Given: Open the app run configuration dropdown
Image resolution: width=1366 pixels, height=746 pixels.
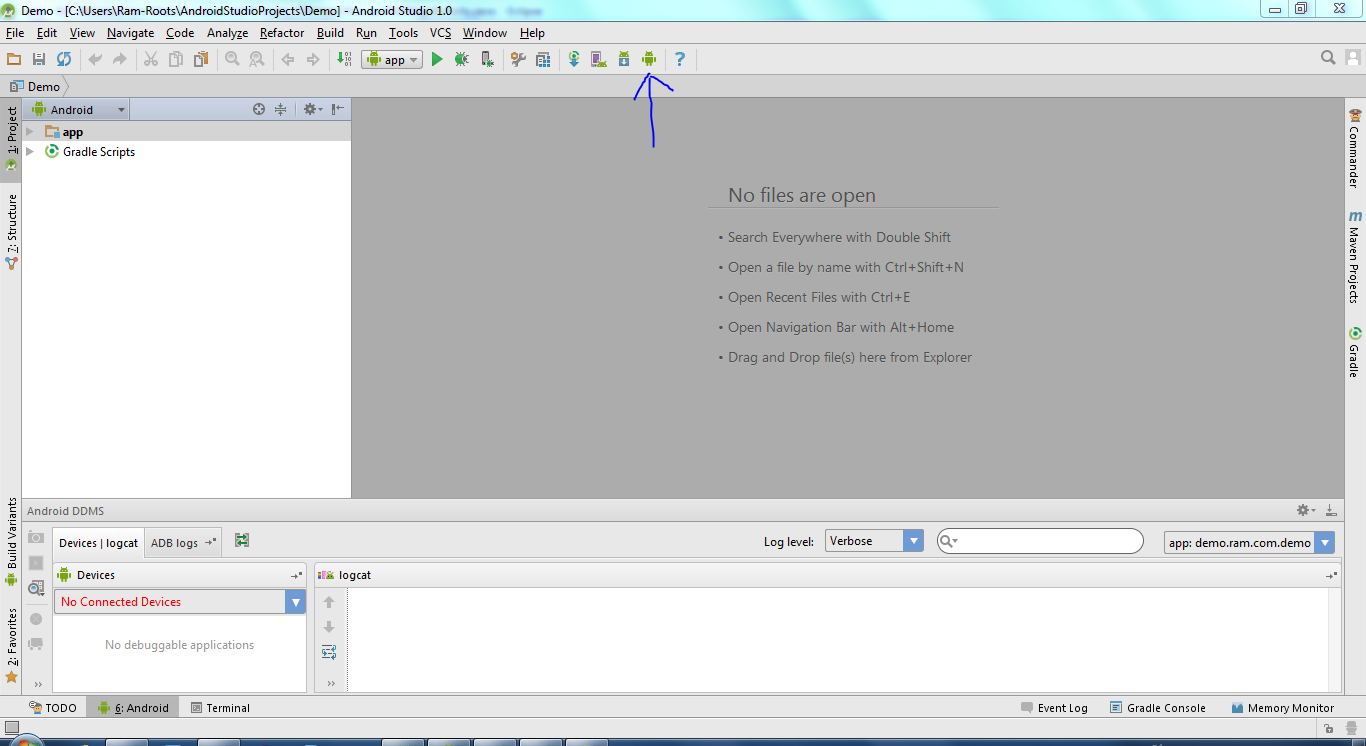Looking at the screenshot, I should coord(392,60).
